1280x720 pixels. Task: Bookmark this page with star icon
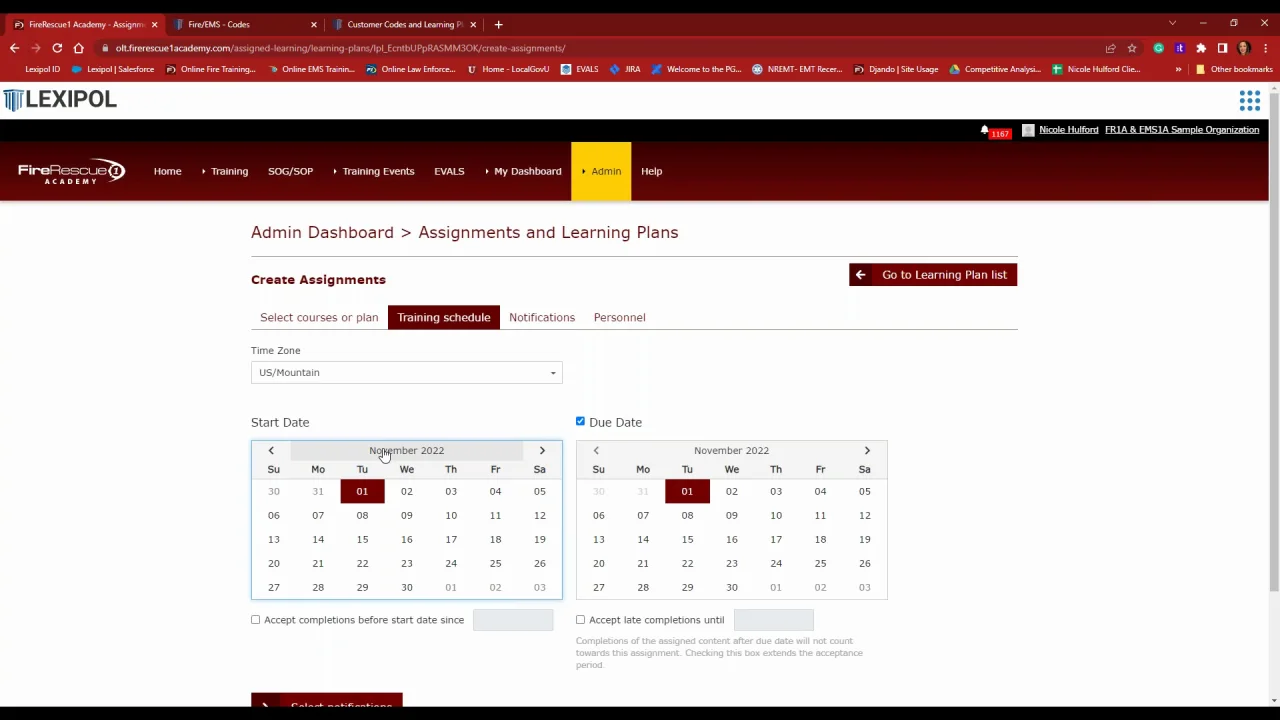tap(1132, 48)
